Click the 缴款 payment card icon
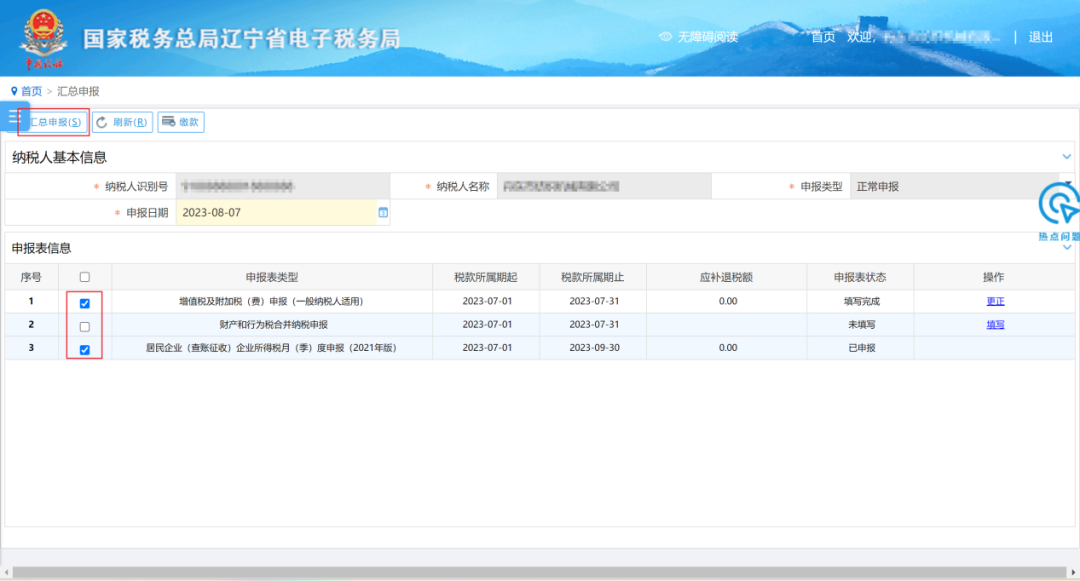The width and height of the screenshot is (1080, 581). point(169,122)
